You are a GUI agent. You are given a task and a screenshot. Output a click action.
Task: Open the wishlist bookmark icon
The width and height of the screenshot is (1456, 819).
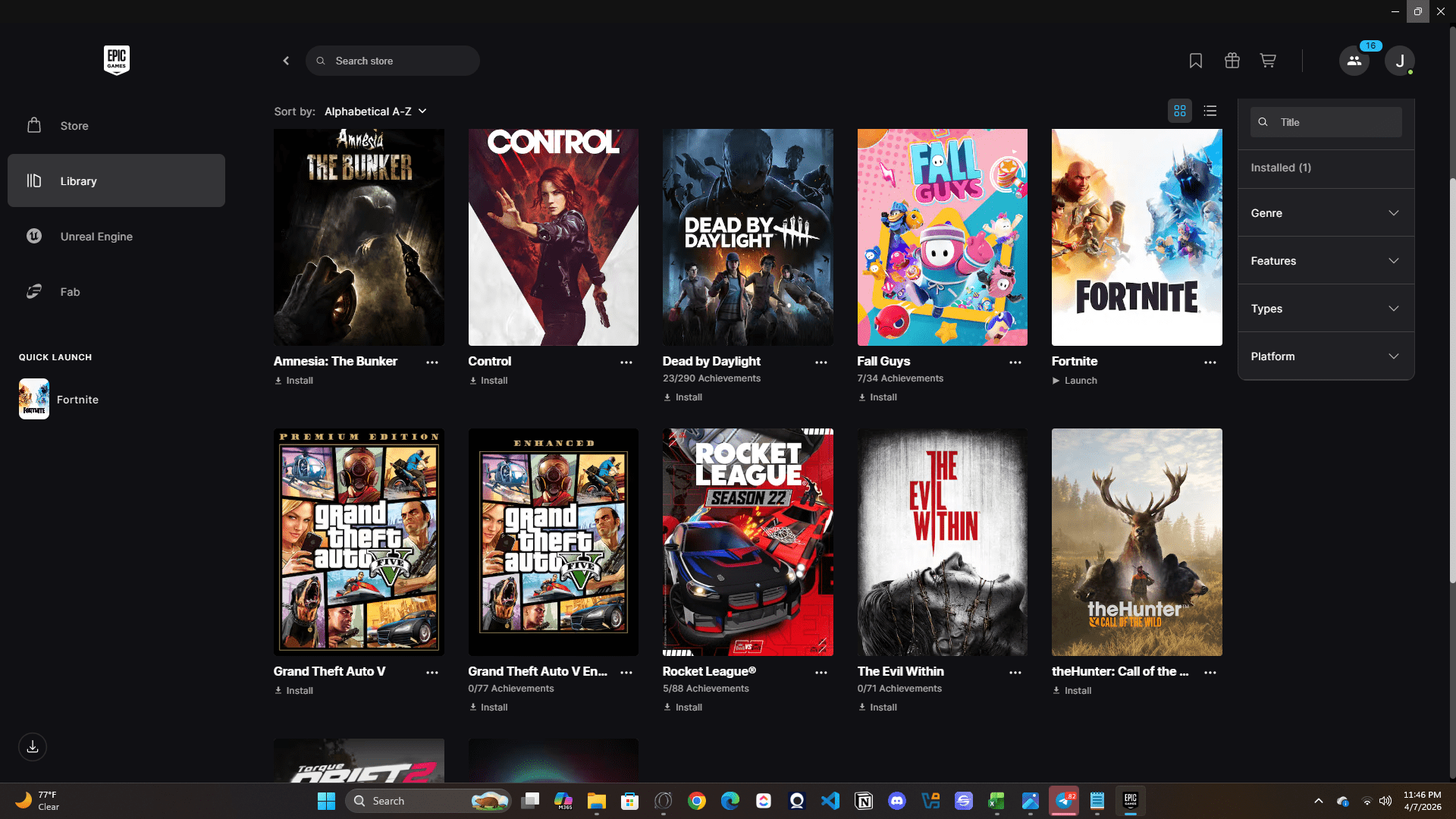click(x=1196, y=61)
